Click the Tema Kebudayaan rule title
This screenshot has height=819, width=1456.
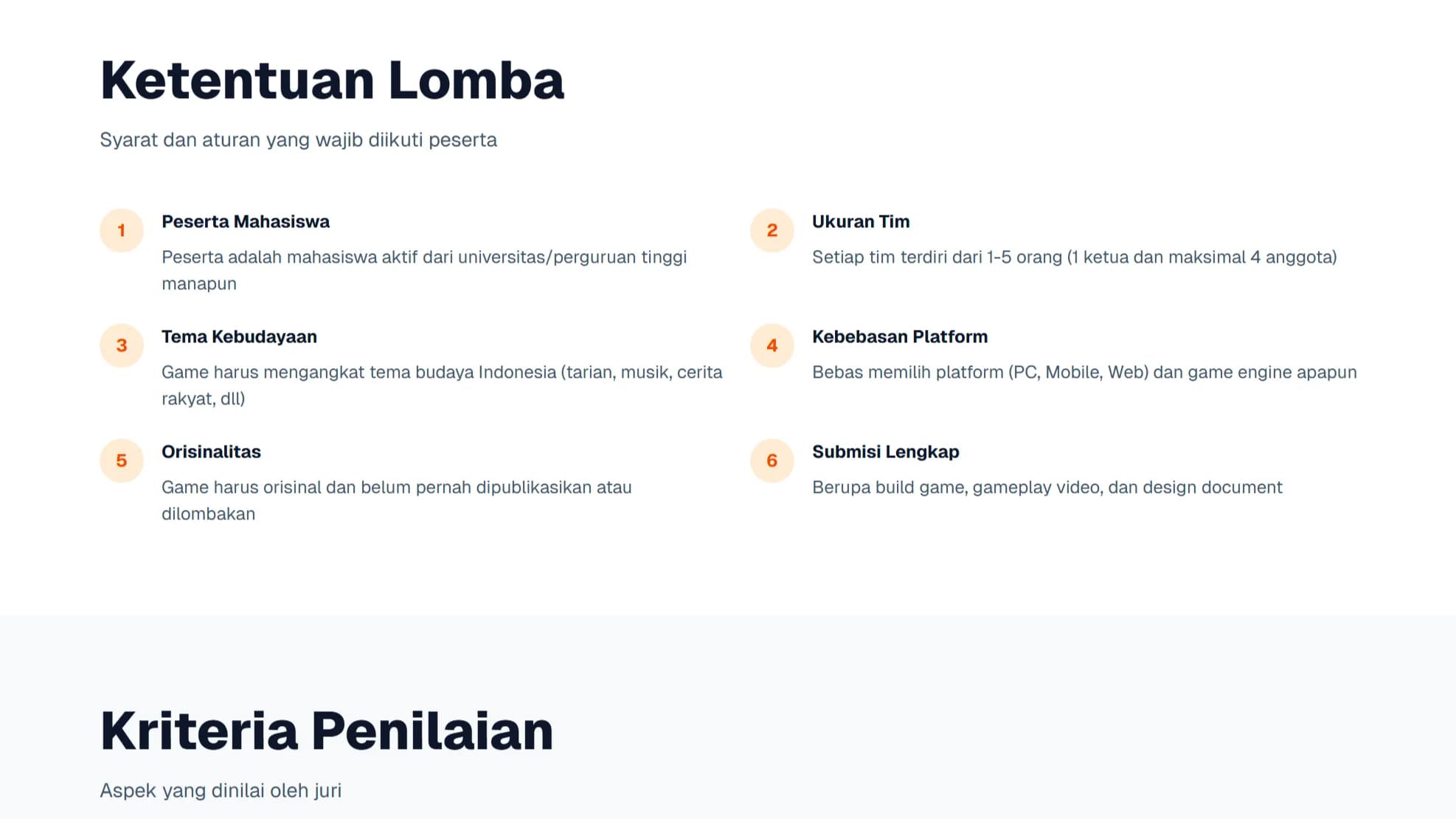coord(239,337)
